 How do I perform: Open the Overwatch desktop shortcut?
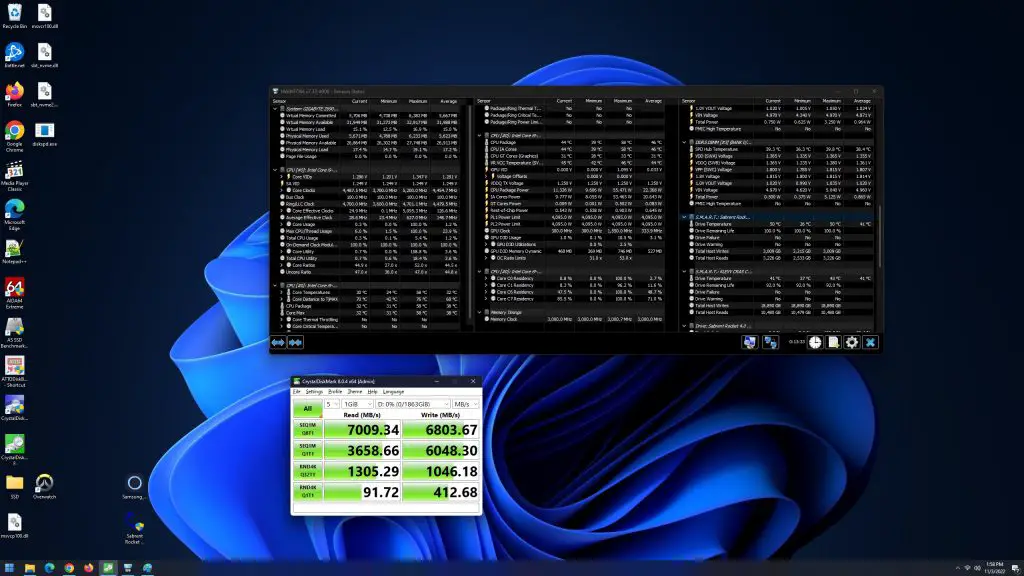[x=44, y=487]
